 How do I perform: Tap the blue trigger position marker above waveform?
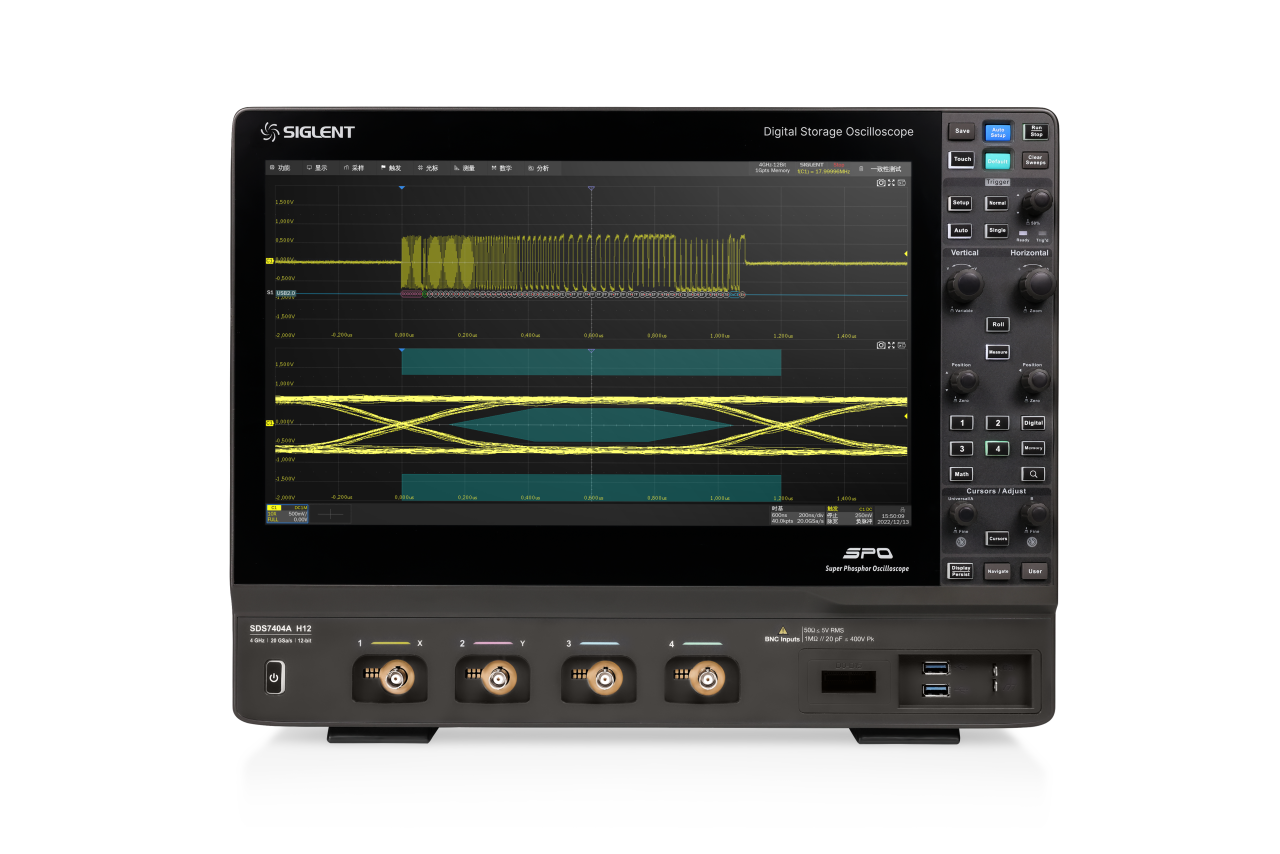coord(401,188)
